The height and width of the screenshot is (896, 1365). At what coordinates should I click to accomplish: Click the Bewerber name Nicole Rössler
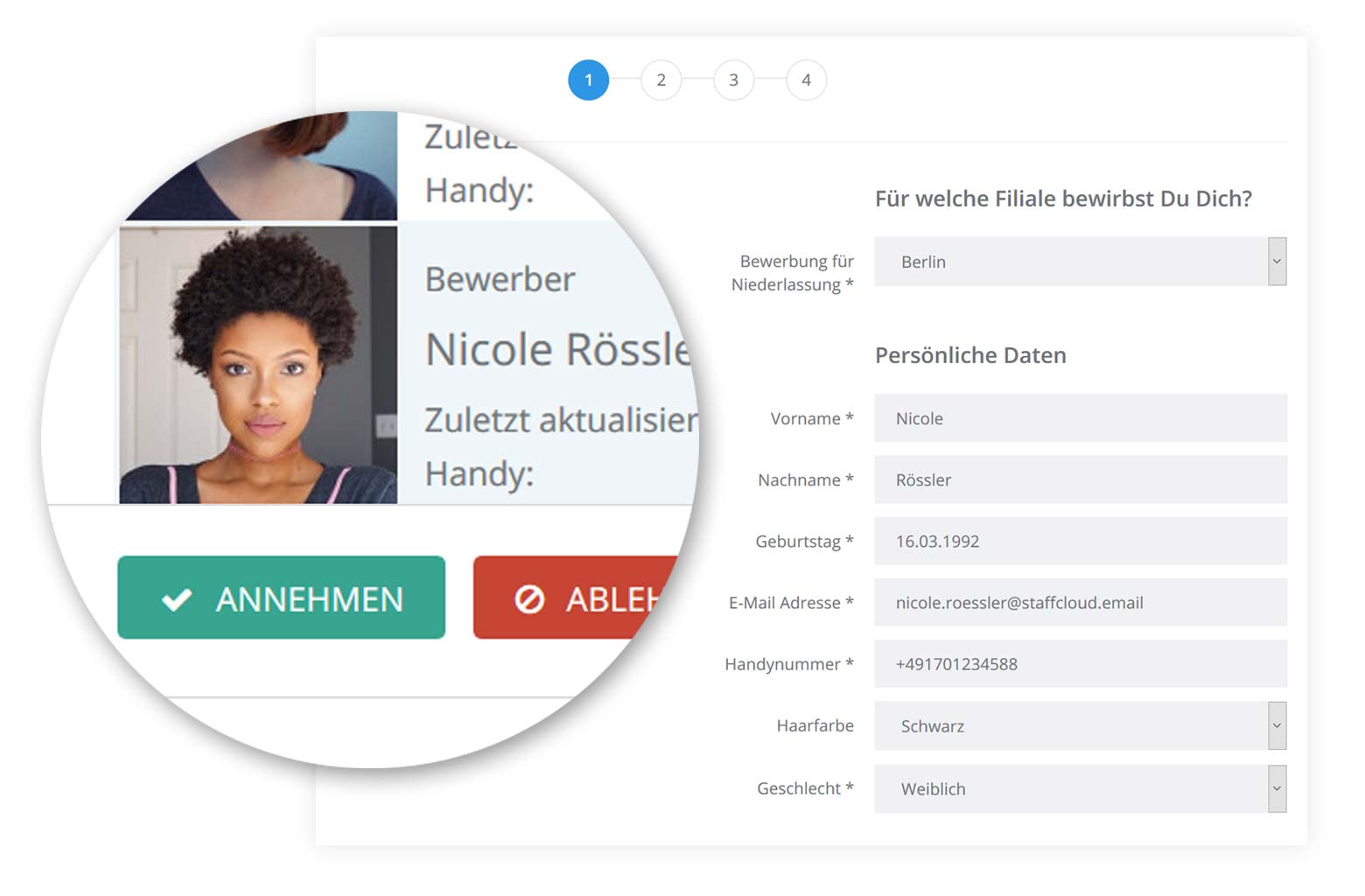(551, 348)
